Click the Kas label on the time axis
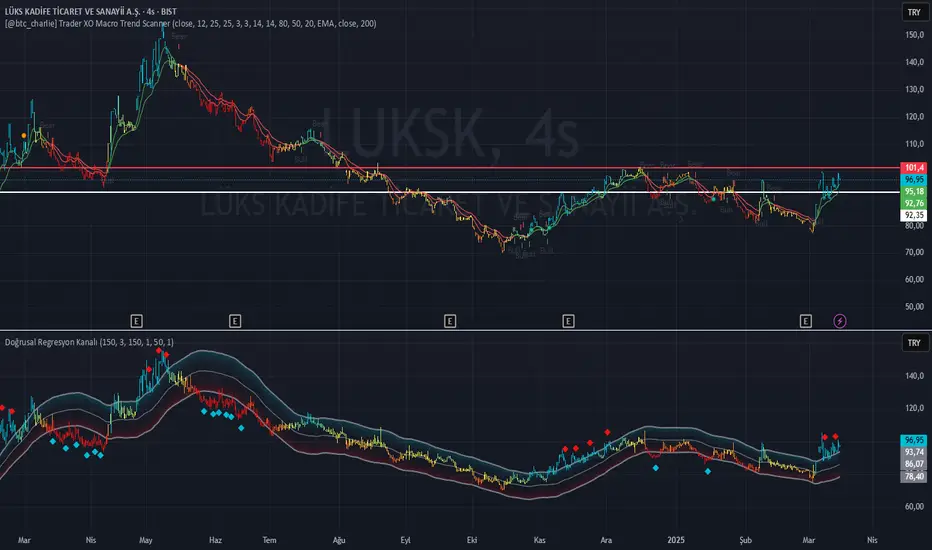The width and height of the screenshot is (932, 550). click(x=539, y=540)
